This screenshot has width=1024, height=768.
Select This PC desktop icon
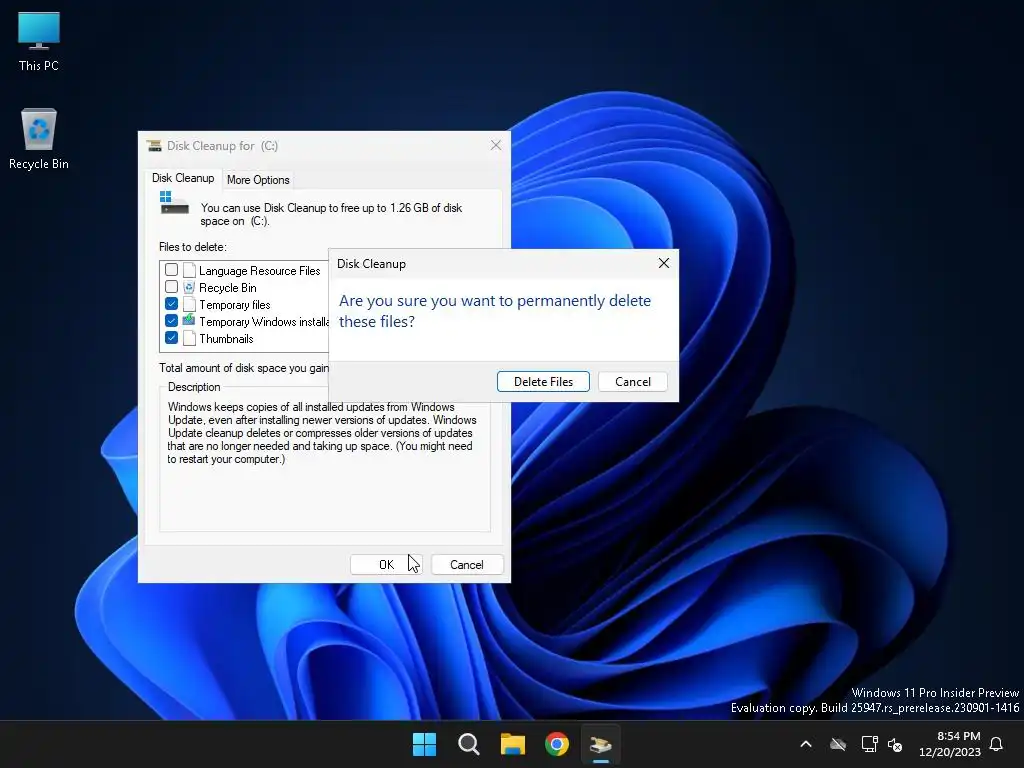tap(39, 41)
